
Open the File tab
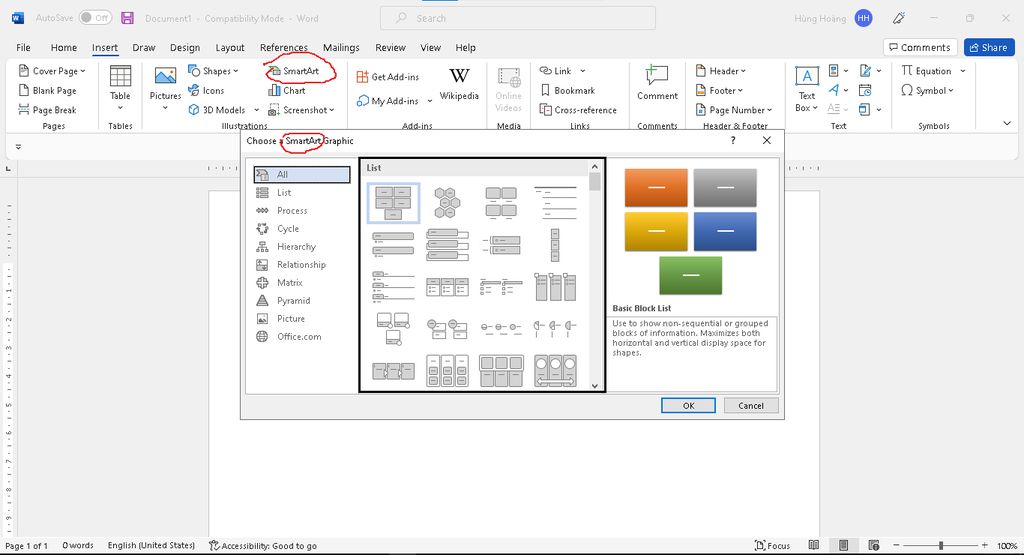tap(24, 48)
